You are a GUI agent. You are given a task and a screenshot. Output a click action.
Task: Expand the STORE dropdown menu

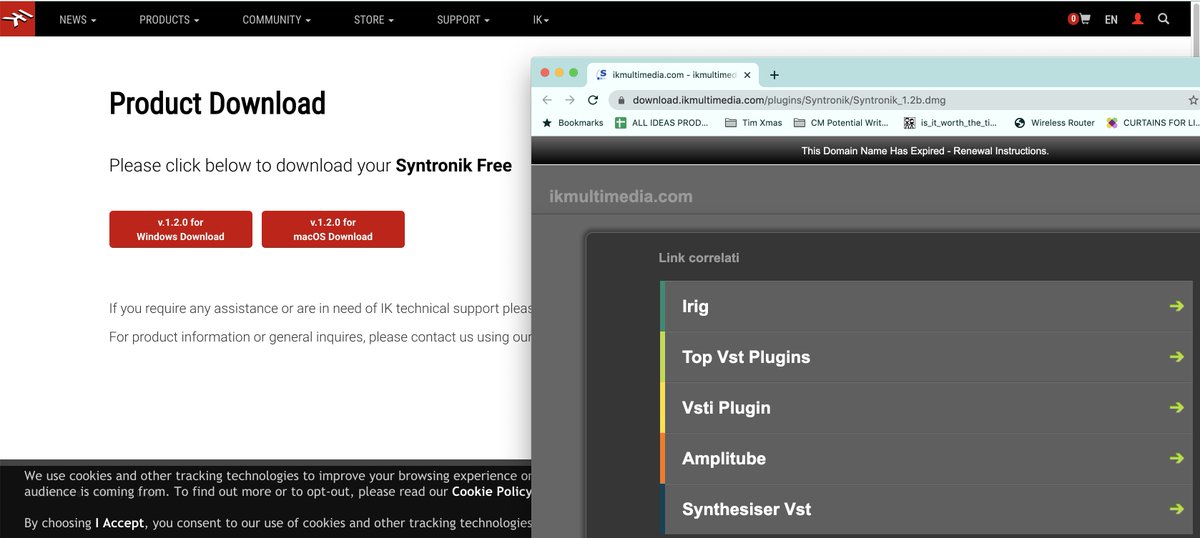[x=374, y=19]
